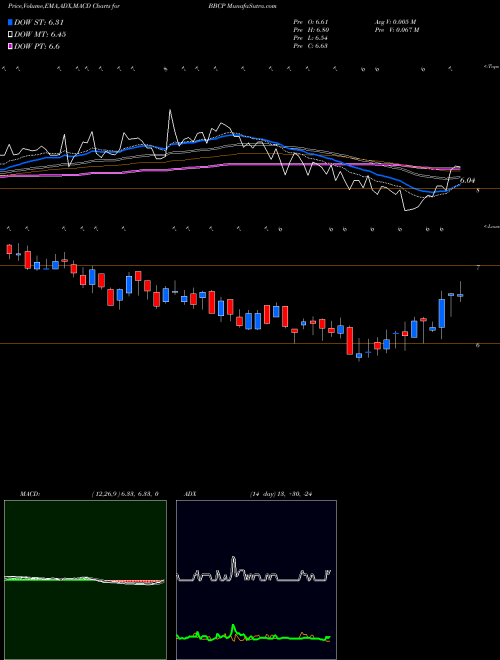Click the 'Avg V: 0.005 M' value
The height and width of the screenshot is (660, 500).
coord(395,22)
